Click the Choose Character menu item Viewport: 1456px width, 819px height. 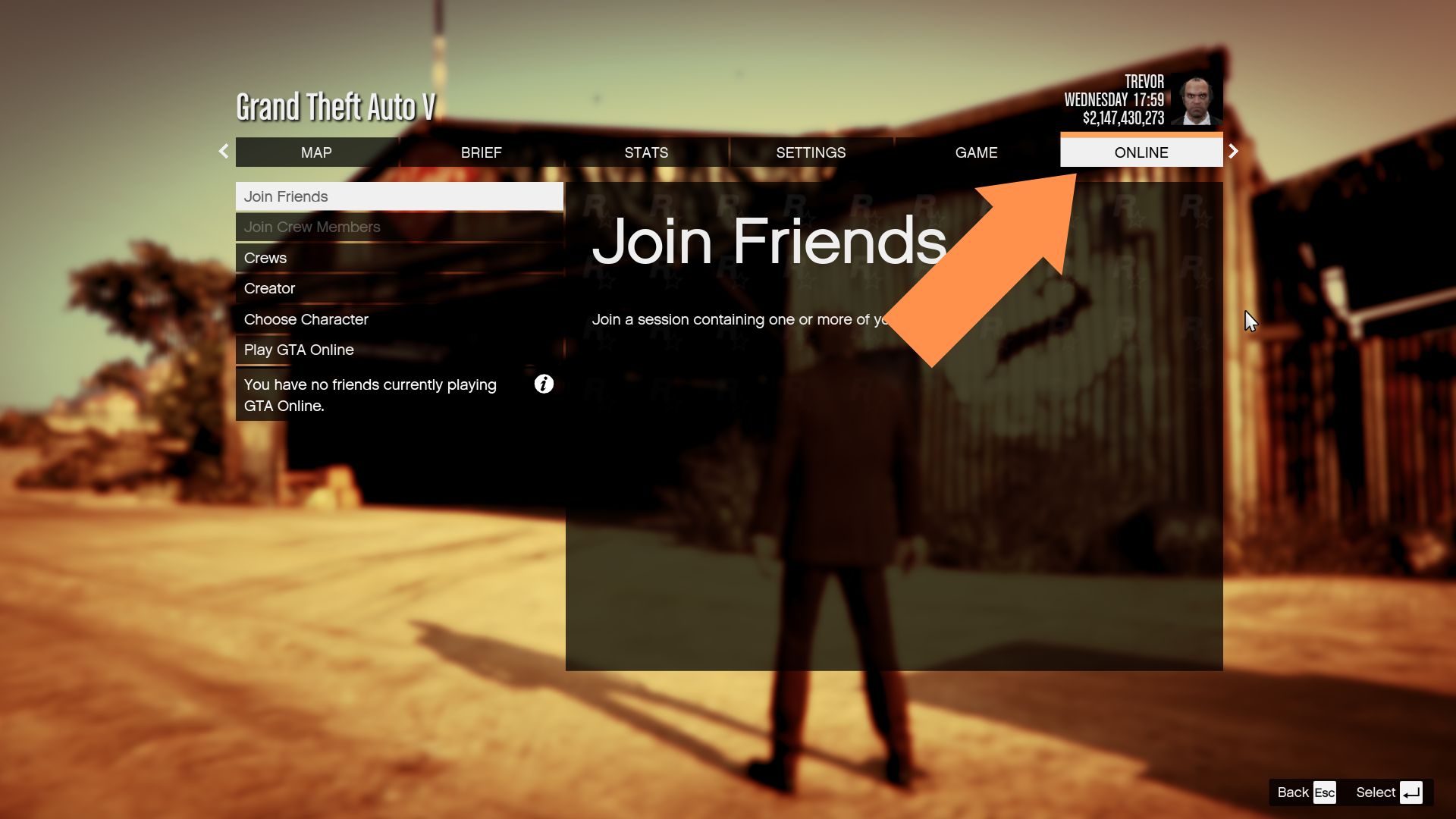click(306, 319)
